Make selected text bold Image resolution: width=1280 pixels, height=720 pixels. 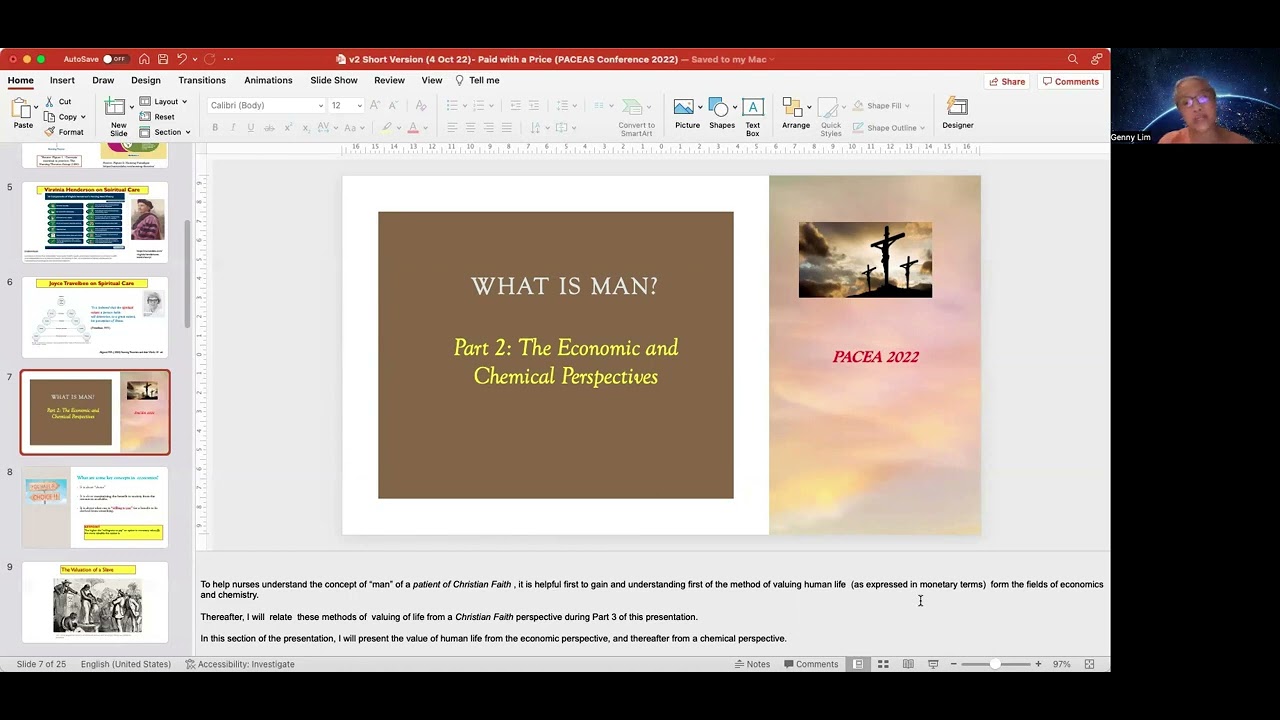215,128
